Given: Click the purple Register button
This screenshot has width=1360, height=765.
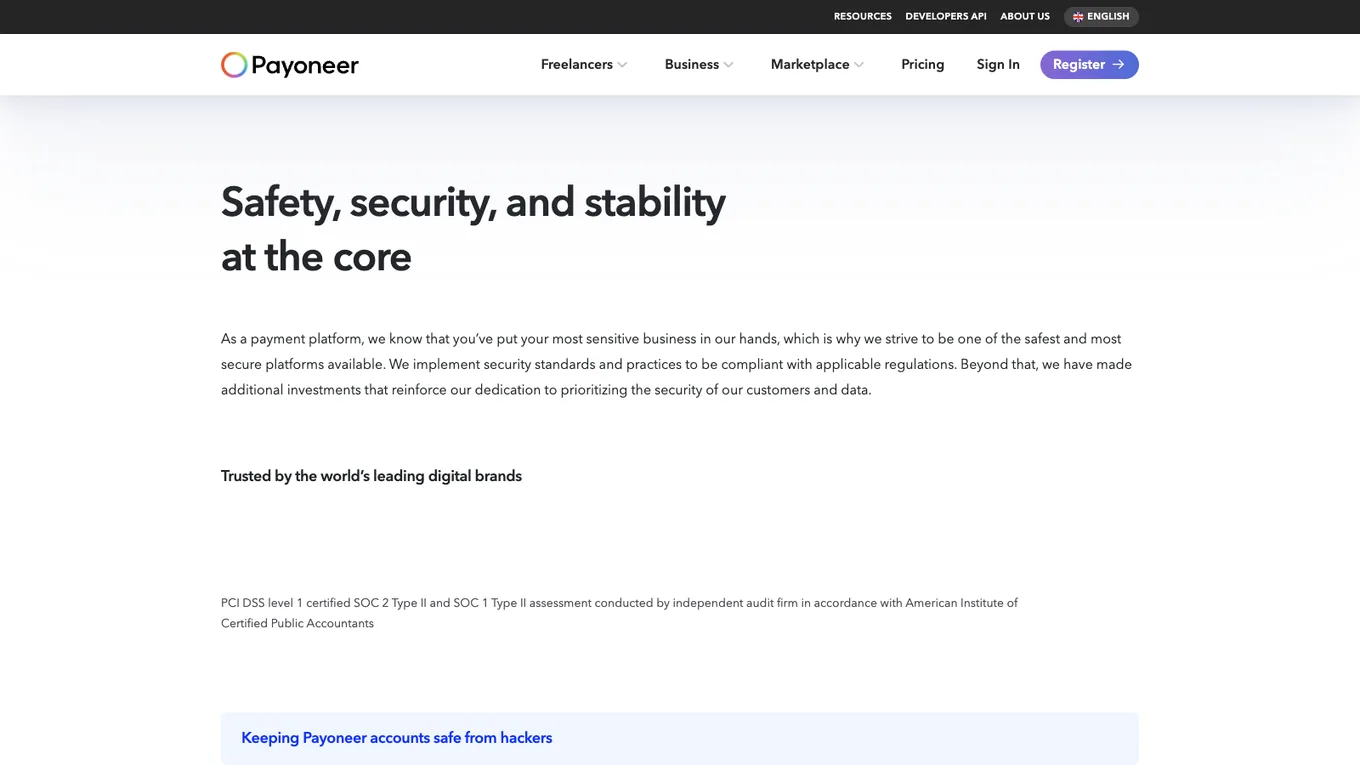Looking at the screenshot, I should 1089,65.
